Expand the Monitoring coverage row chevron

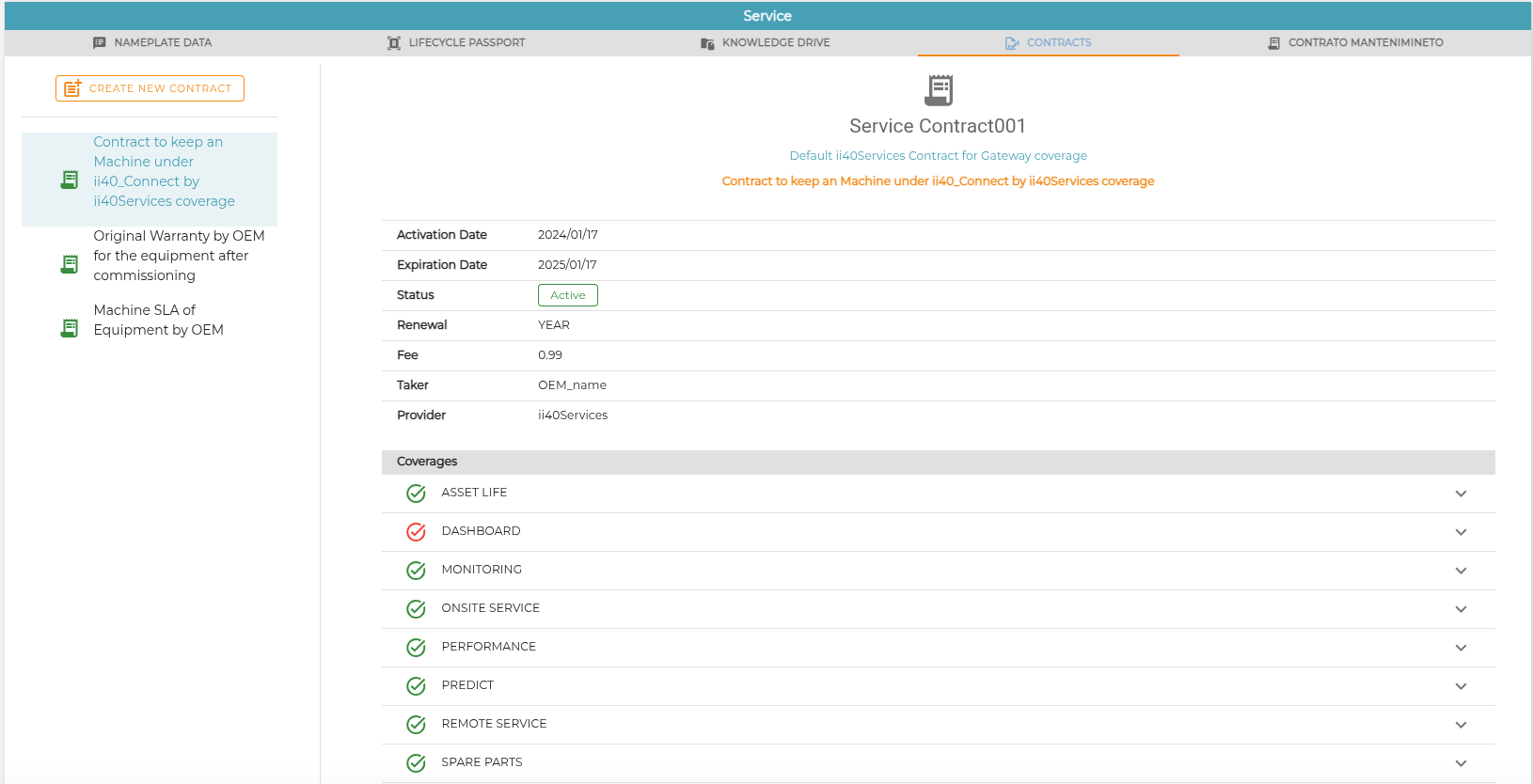coord(1461,571)
